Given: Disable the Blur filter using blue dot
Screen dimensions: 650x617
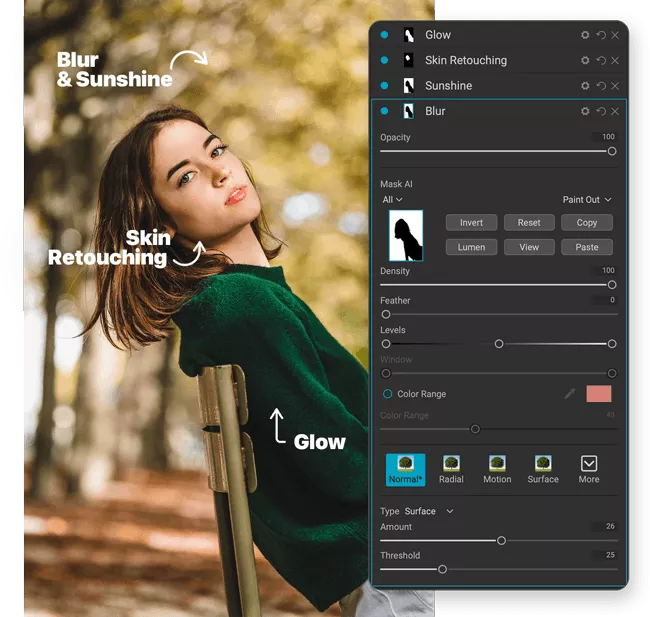Looking at the screenshot, I should (384, 111).
